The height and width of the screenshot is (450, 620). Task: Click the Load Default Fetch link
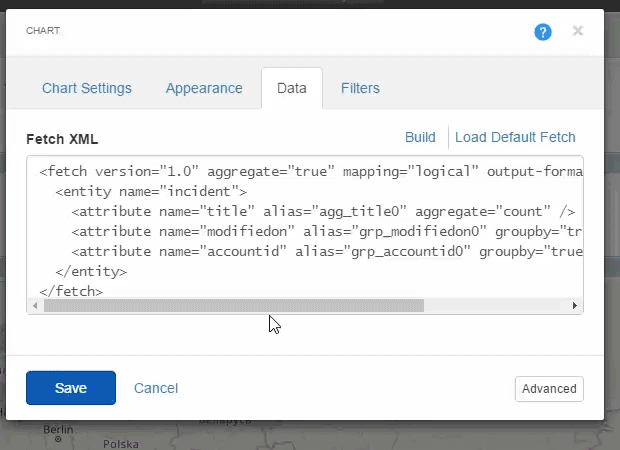click(x=515, y=137)
